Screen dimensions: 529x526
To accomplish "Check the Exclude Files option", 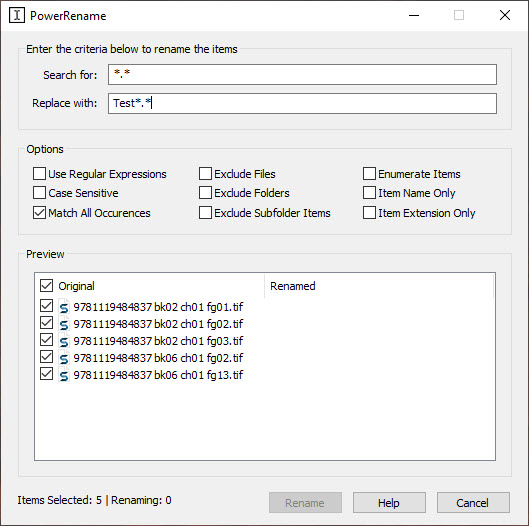I will tap(205, 174).
